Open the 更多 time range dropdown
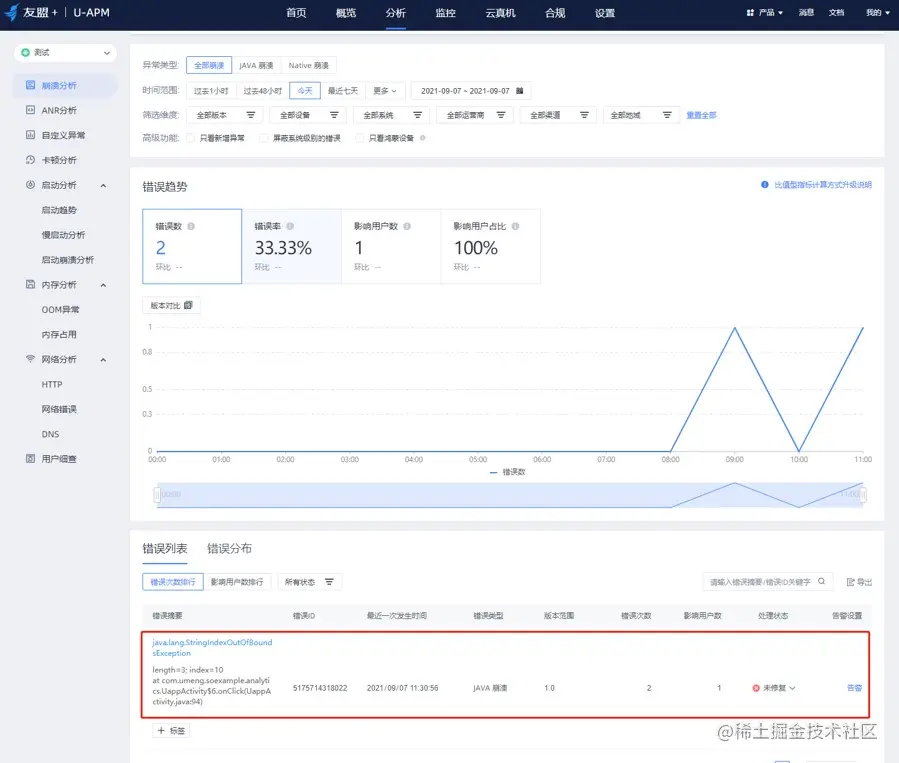The width and height of the screenshot is (899, 763). tap(385, 91)
